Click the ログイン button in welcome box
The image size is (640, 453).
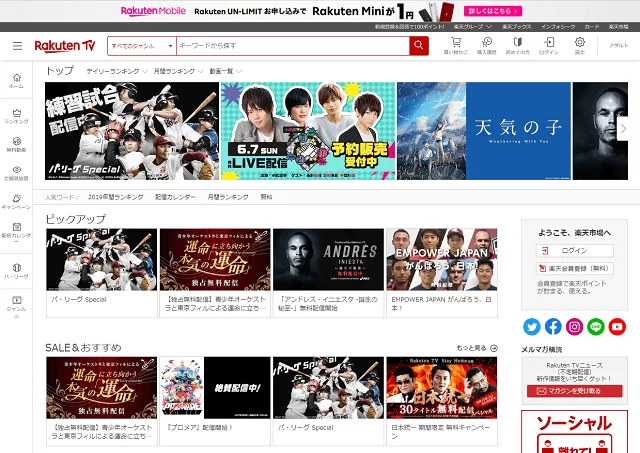[x=574, y=251]
